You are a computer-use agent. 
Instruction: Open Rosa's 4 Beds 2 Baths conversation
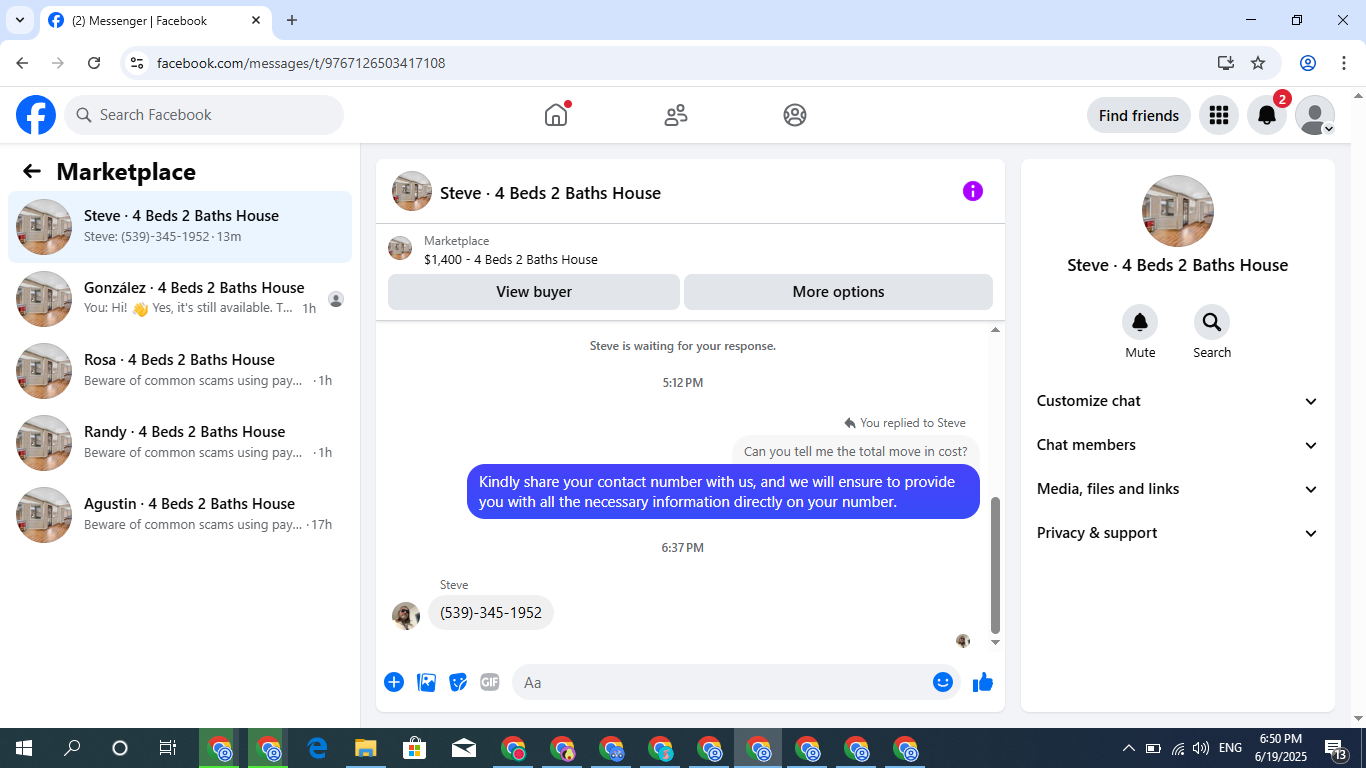(180, 371)
